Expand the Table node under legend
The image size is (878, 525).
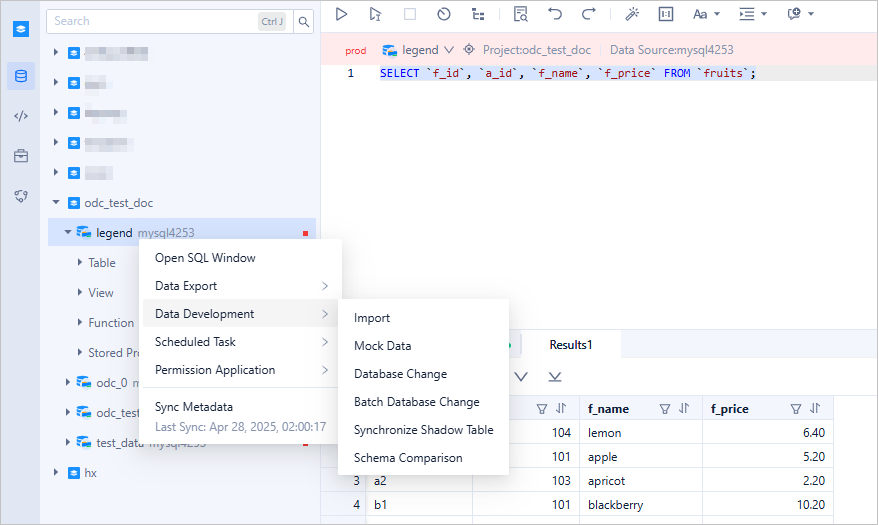[80, 263]
